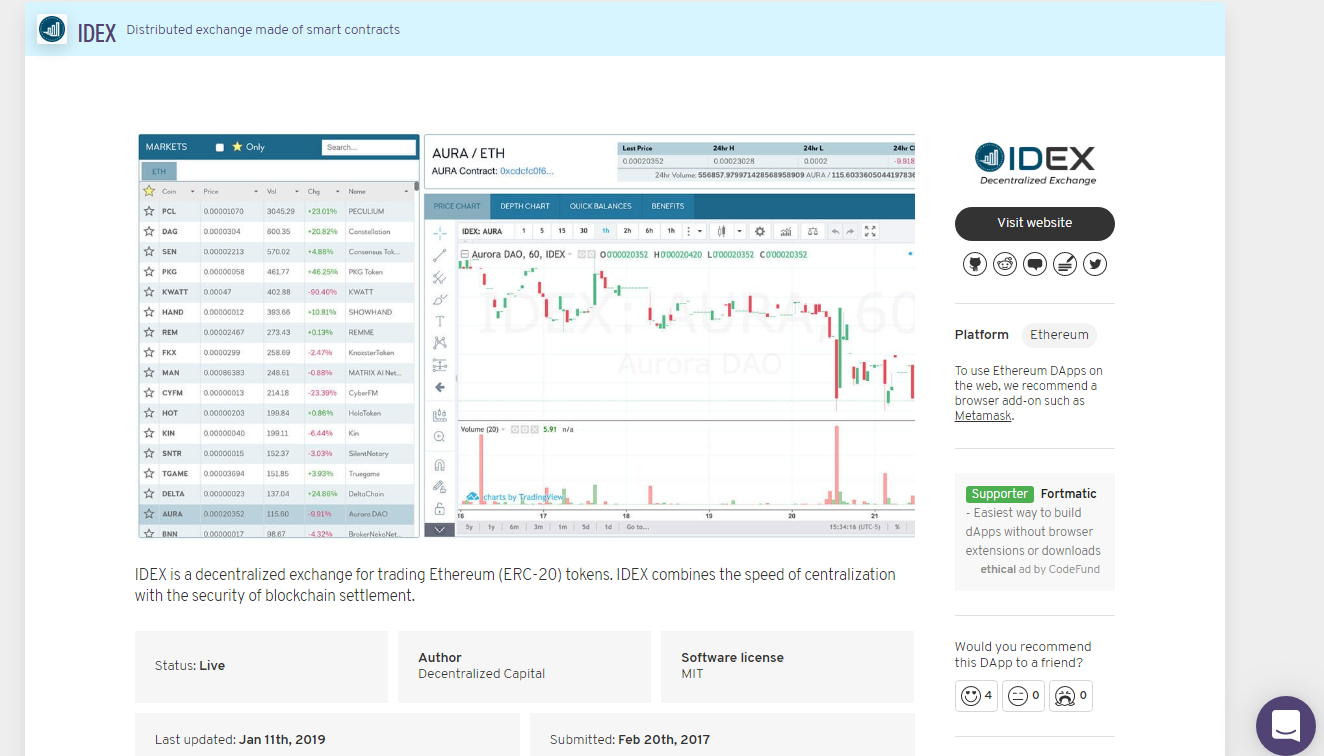The image size is (1324, 756).
Task: Open the chart indicators icon
Action: [786, 231]
